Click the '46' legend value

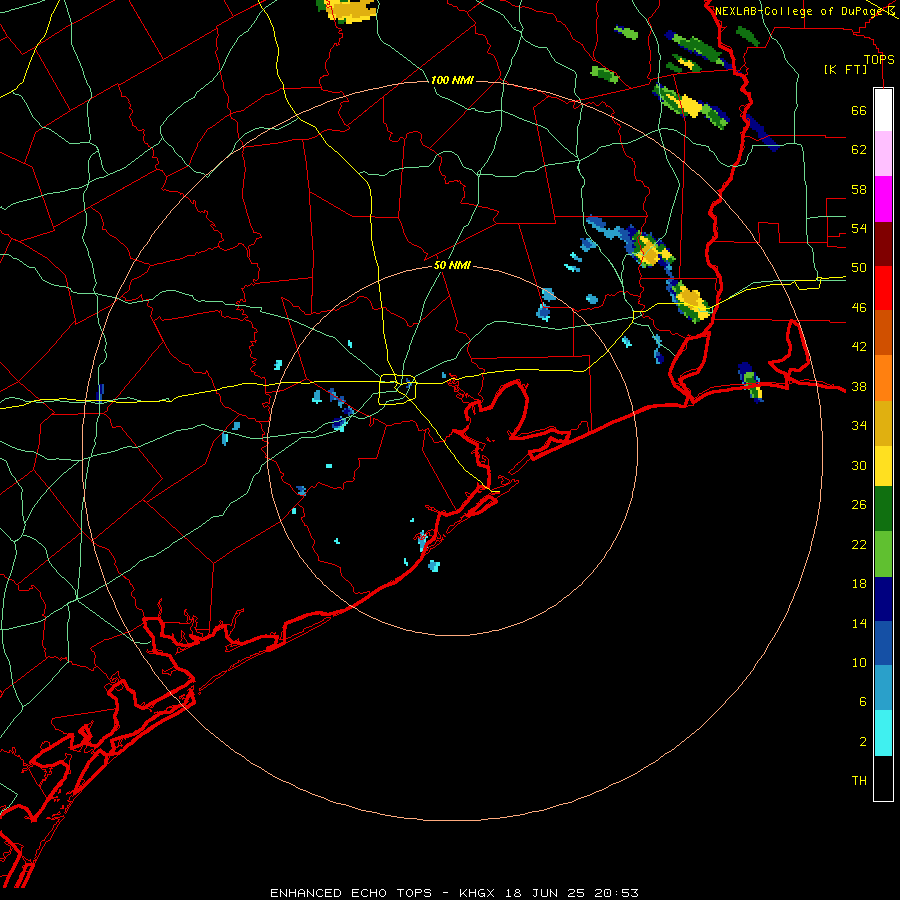[x=859, y=308]
